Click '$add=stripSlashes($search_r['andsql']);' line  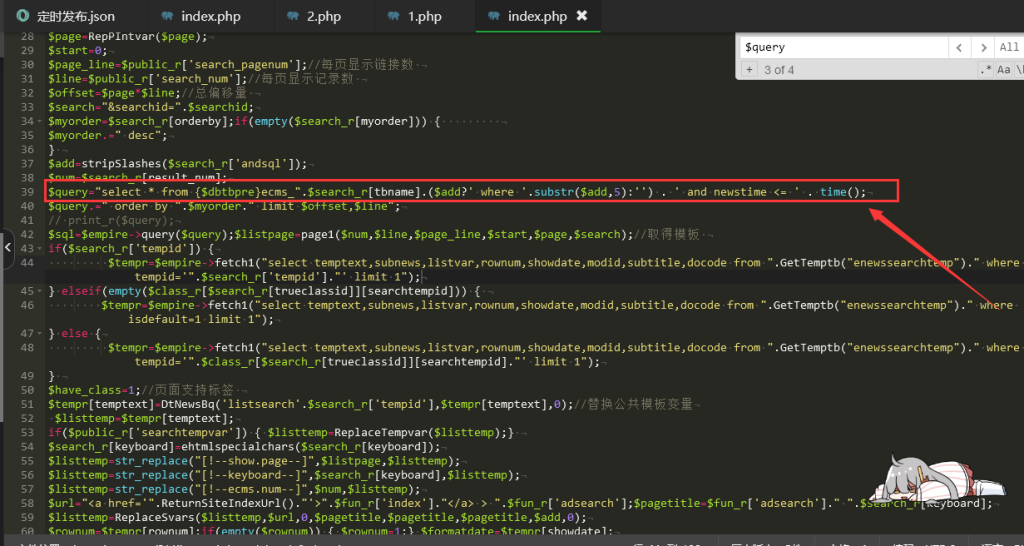(x=178, y=164)
